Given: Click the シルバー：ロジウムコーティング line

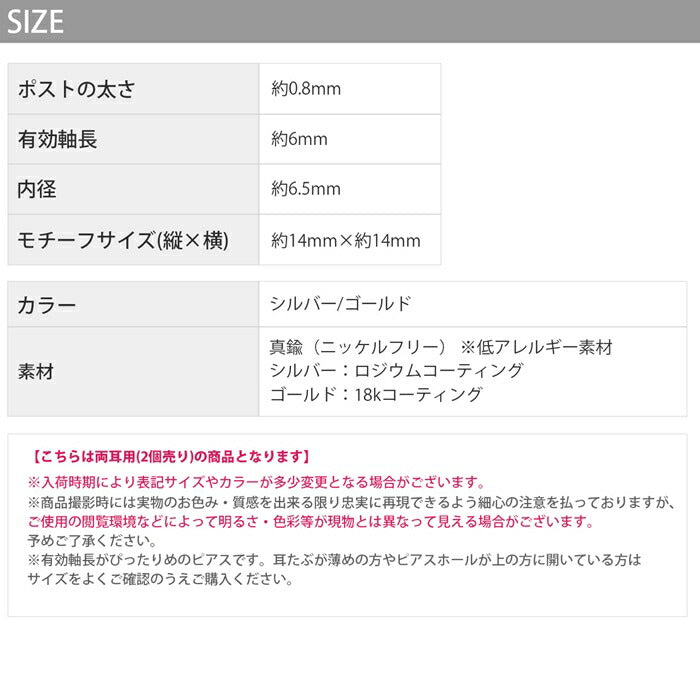Looking at the screenshot, I should tap(396, 371).
